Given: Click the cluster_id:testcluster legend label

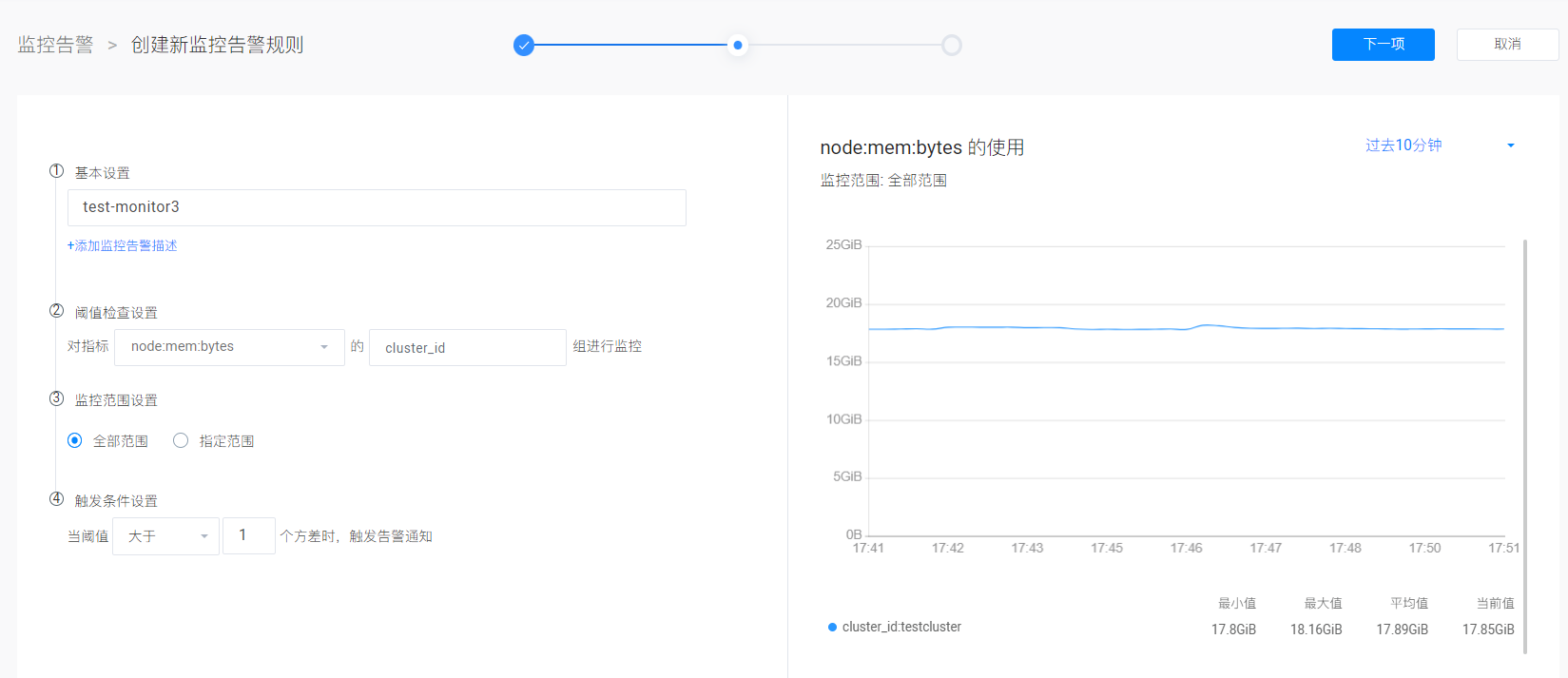Looking at the screenshot, I should click(901, 628).
